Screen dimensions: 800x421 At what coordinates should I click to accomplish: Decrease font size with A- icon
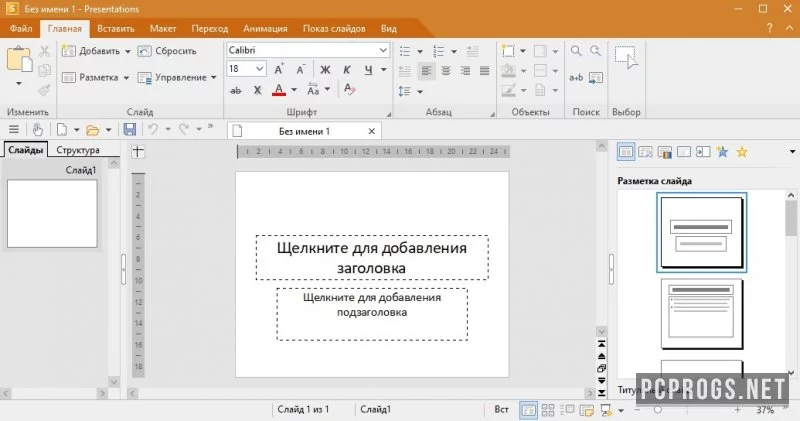point(301,69)
